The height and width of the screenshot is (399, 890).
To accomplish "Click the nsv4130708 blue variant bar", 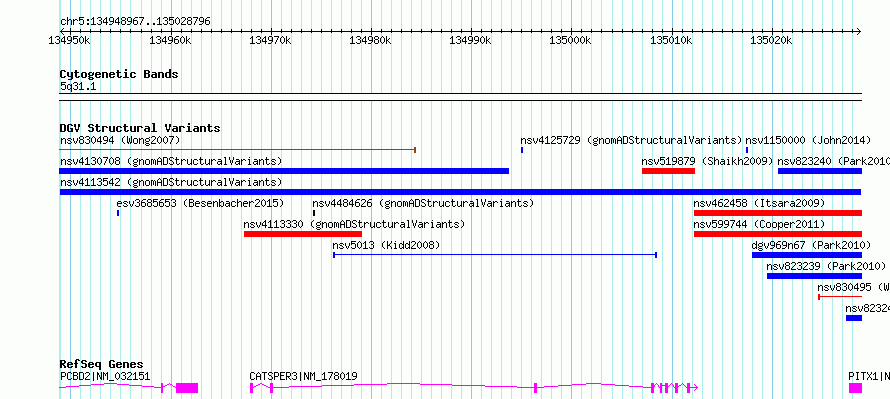I will [284, 171].
